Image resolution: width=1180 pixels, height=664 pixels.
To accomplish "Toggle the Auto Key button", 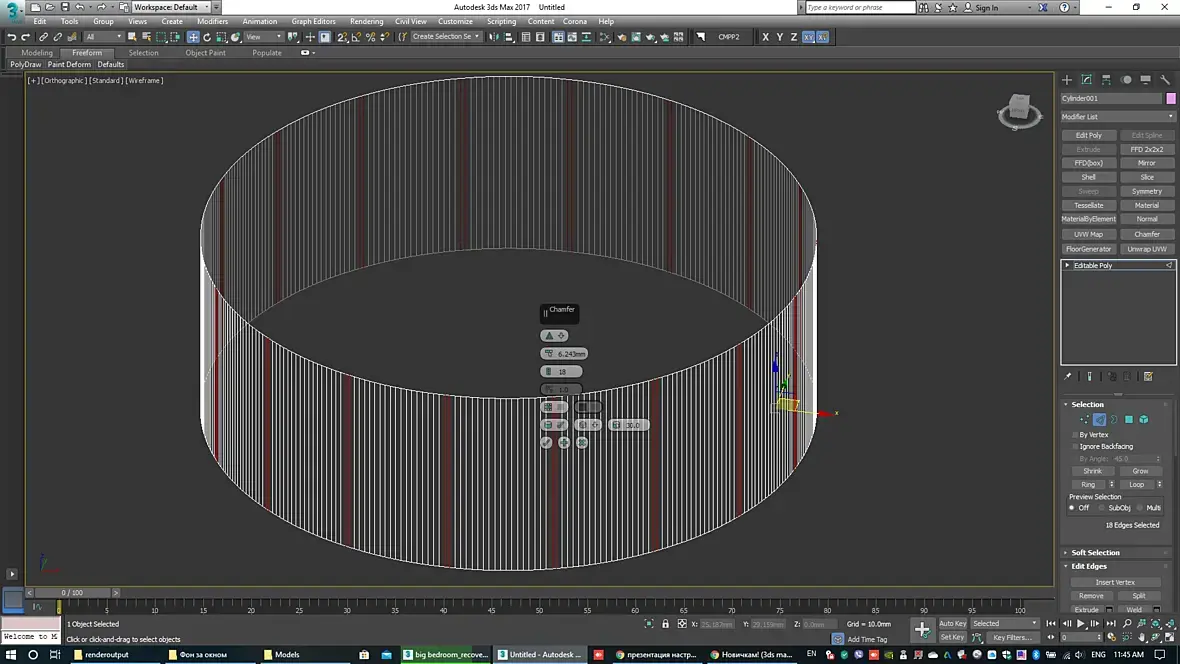I will (952, 623).
